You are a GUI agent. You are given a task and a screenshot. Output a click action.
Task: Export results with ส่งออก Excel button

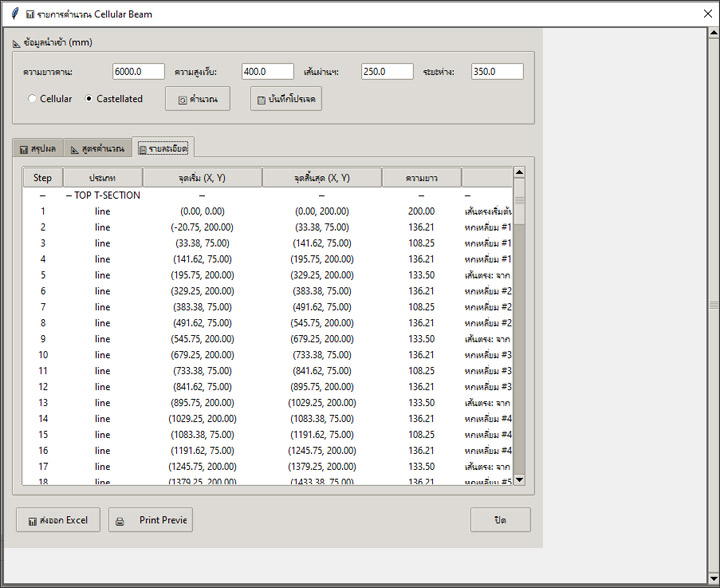tap(58, 520)
